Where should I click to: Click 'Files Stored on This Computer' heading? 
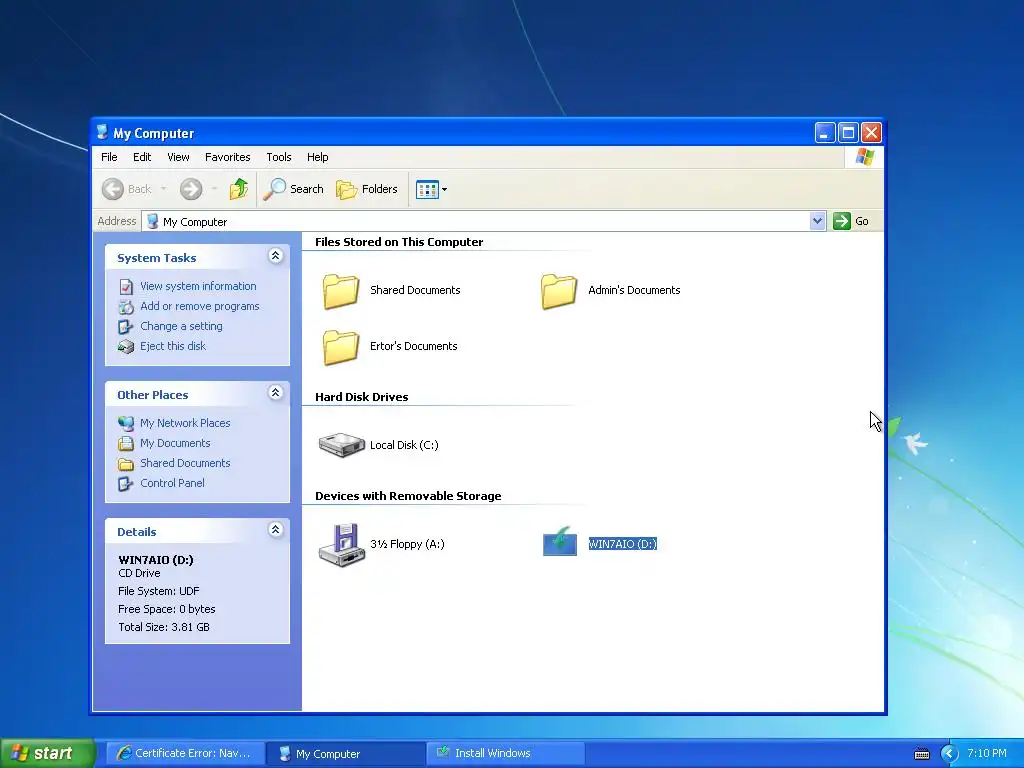[399, 242]
